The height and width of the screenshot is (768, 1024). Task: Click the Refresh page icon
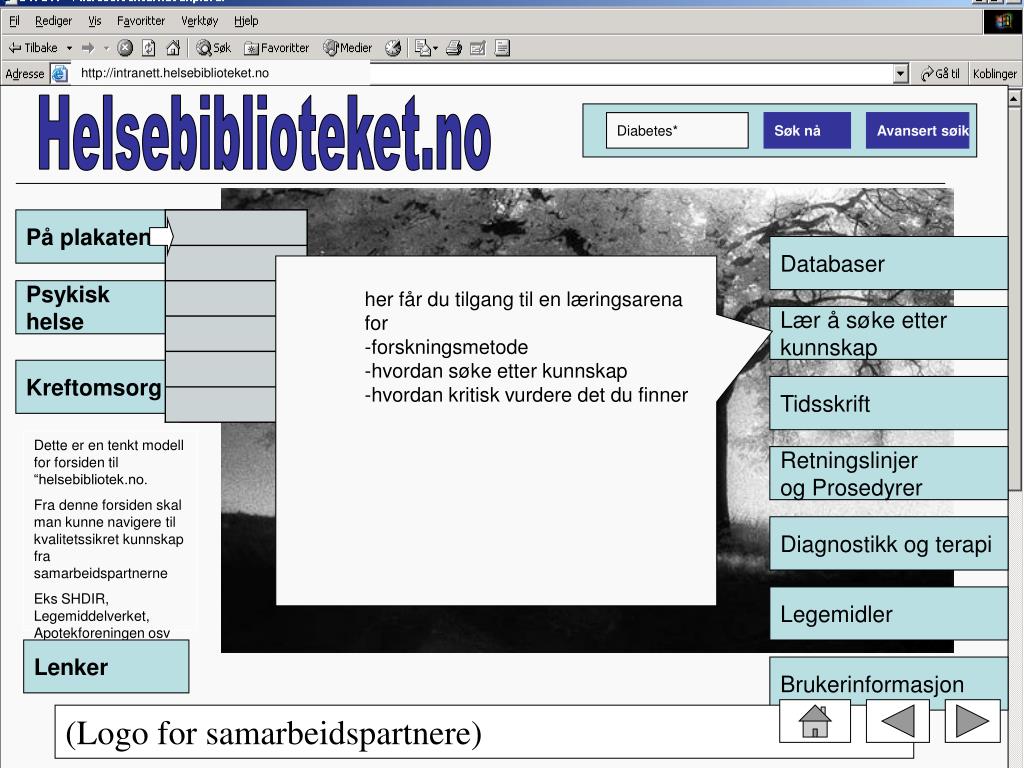click(149, 48)
